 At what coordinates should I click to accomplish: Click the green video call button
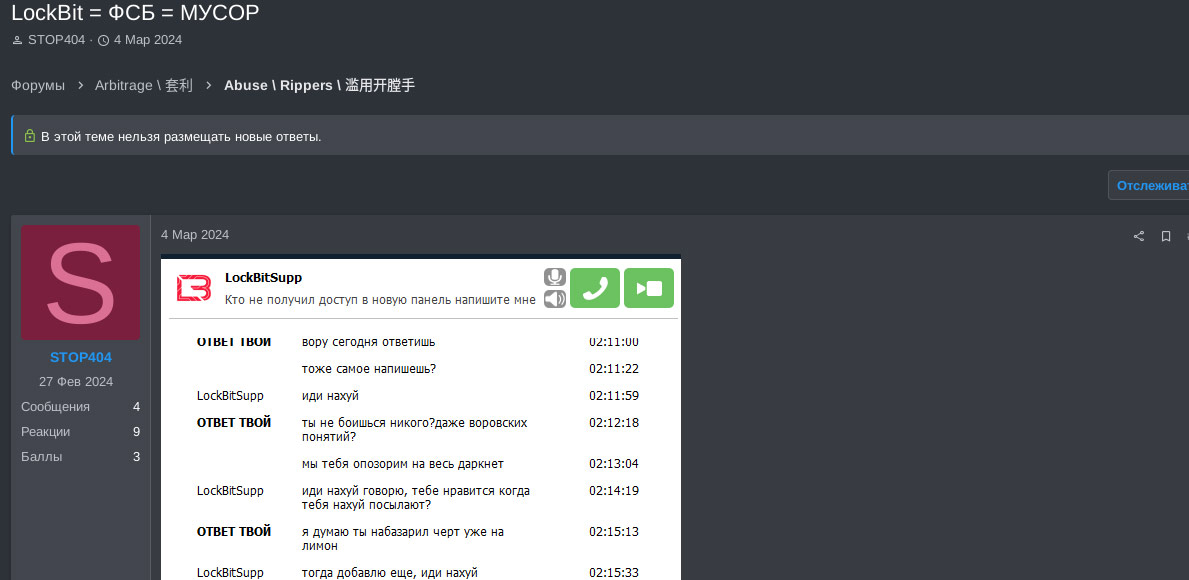click(x=648, y=288)
